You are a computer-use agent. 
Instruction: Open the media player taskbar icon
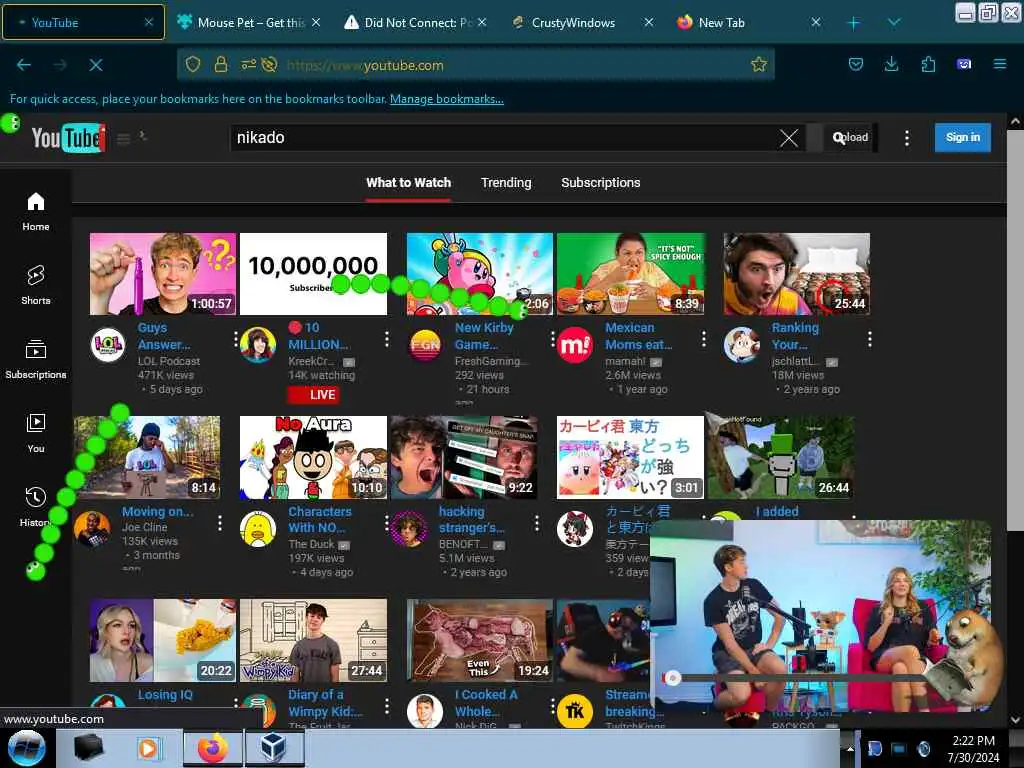pos(148,748)
